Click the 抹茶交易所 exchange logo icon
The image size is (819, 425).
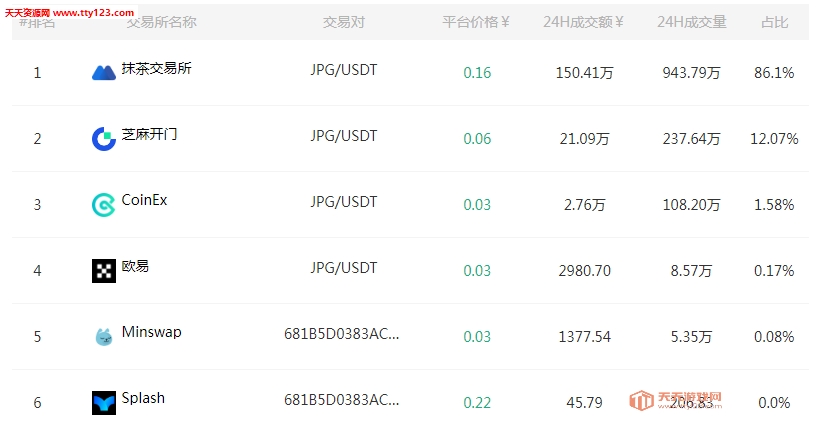click(x=104, y=73)
